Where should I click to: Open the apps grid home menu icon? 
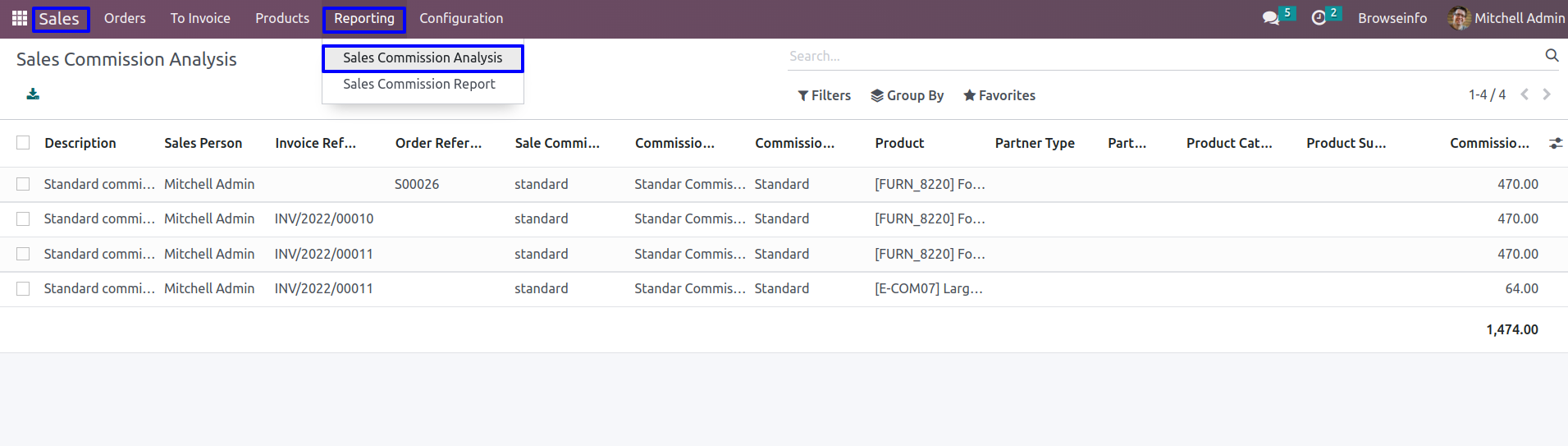tap(20, 18)
